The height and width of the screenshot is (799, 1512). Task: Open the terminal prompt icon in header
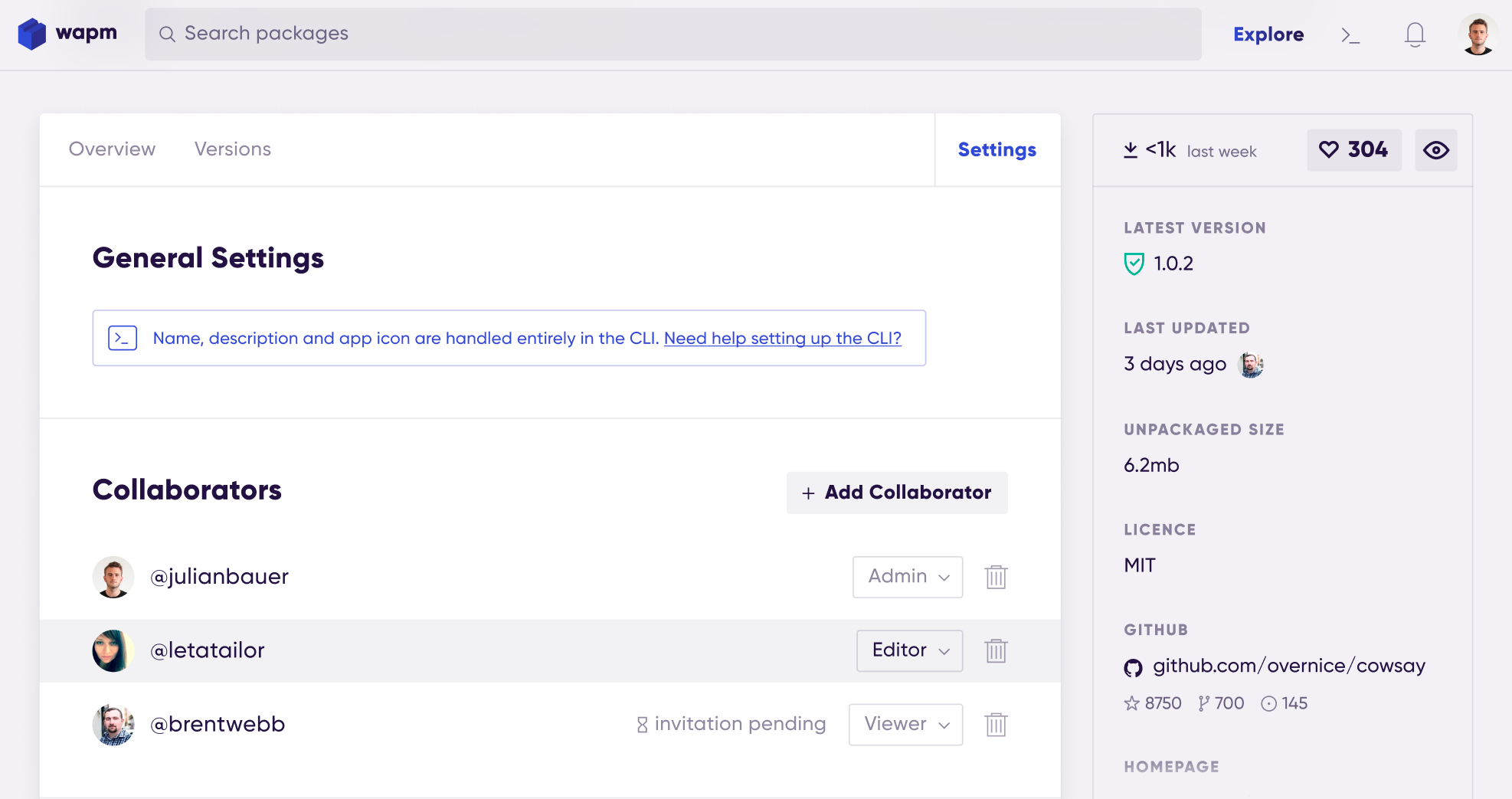pos(1350,35)
